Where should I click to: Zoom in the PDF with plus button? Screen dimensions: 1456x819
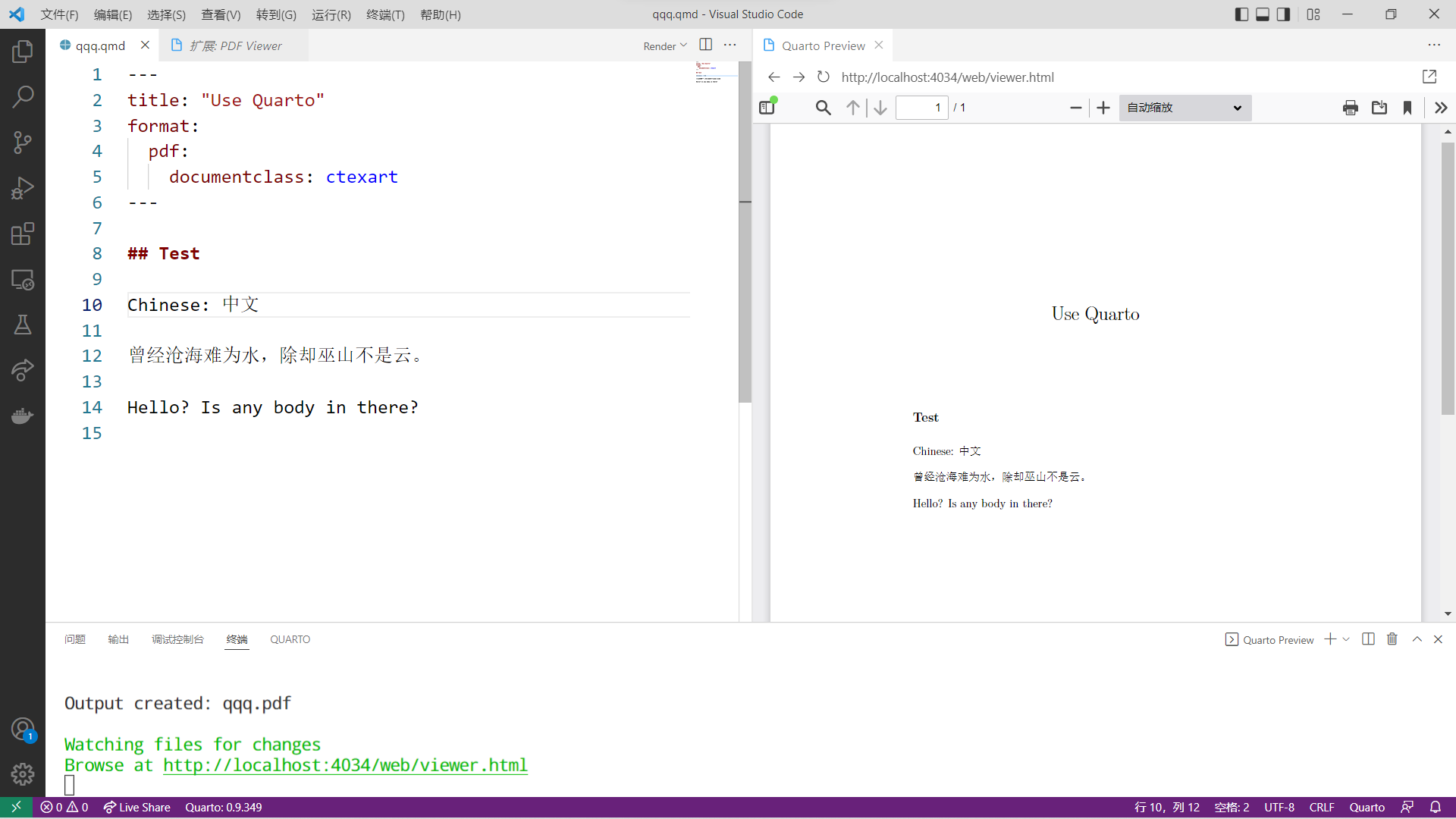pyautogui.click(x=1103, y=108)
